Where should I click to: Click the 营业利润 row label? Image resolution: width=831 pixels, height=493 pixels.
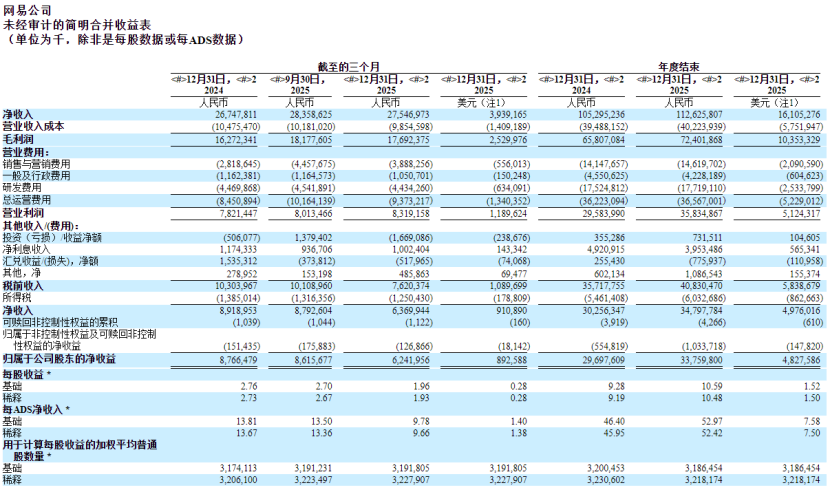(x=22, y=210)
